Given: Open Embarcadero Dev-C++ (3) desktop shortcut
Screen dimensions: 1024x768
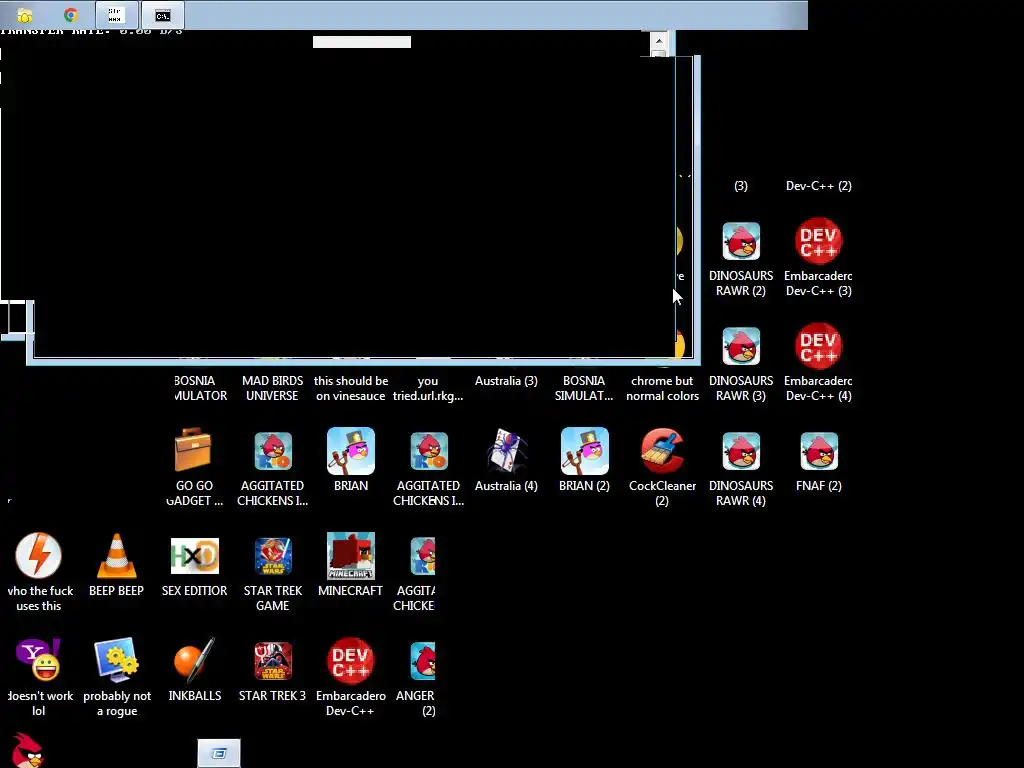Looking at the screenshot, I should [x=818, y=241].
